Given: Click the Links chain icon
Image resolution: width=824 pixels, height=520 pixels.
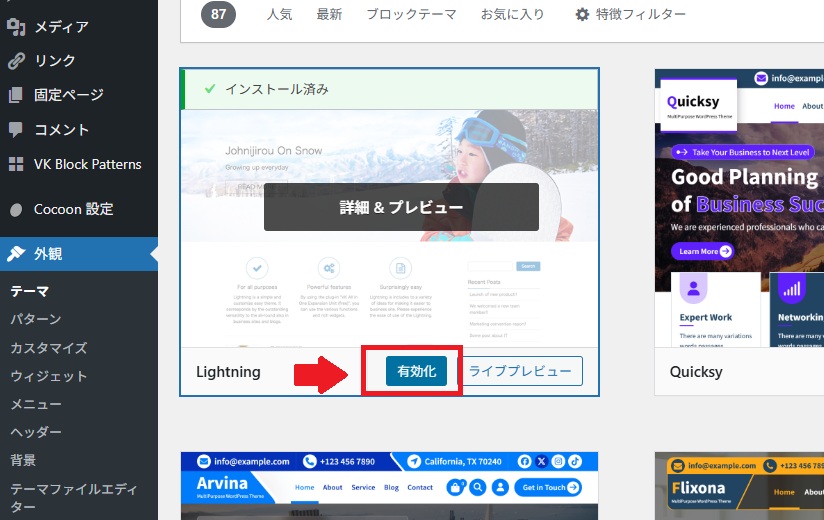Looking at the screenshot, I should [x=16, y=61].
